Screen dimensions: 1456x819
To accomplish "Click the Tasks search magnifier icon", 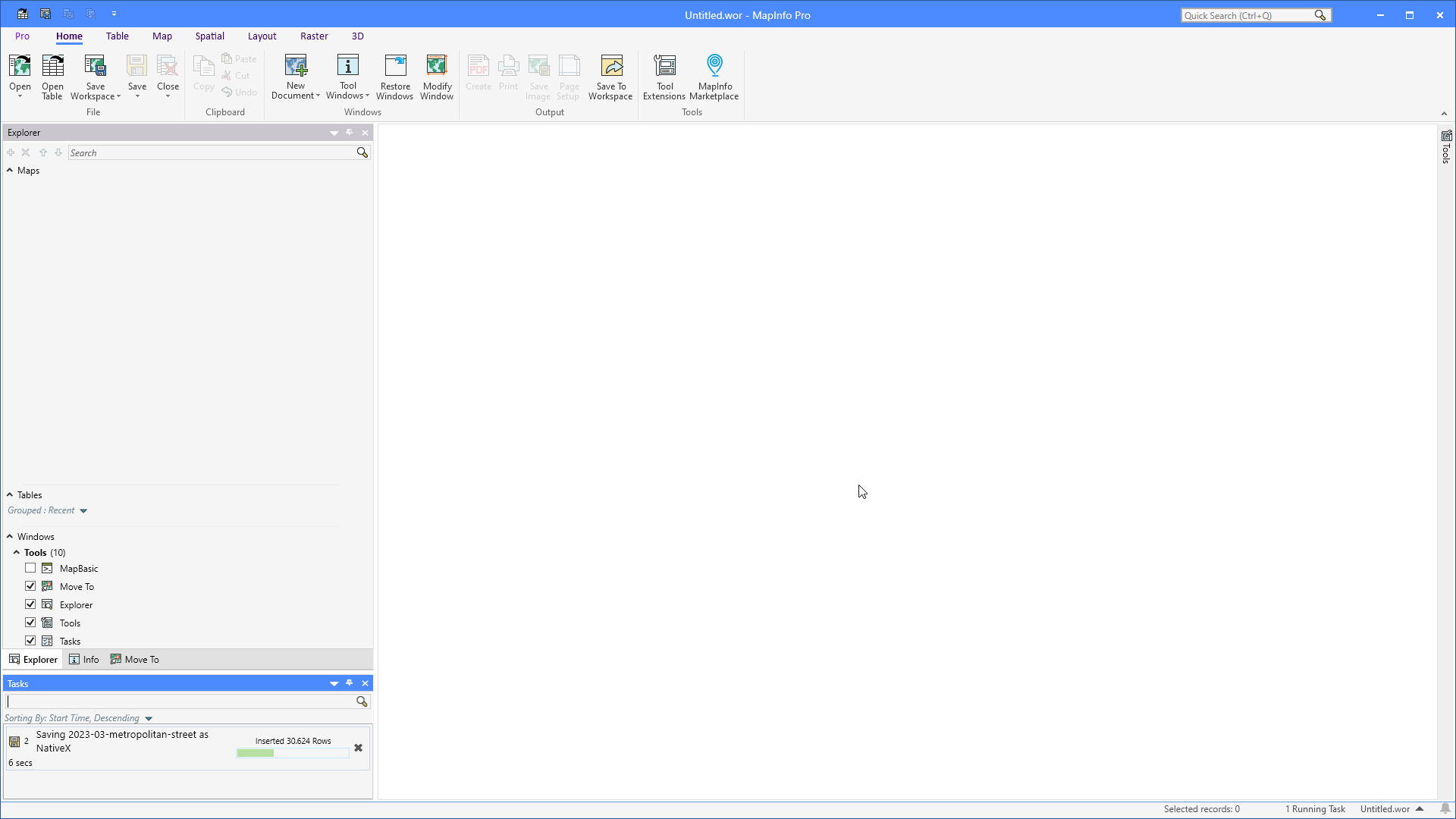I will click(x=362, y=701).
